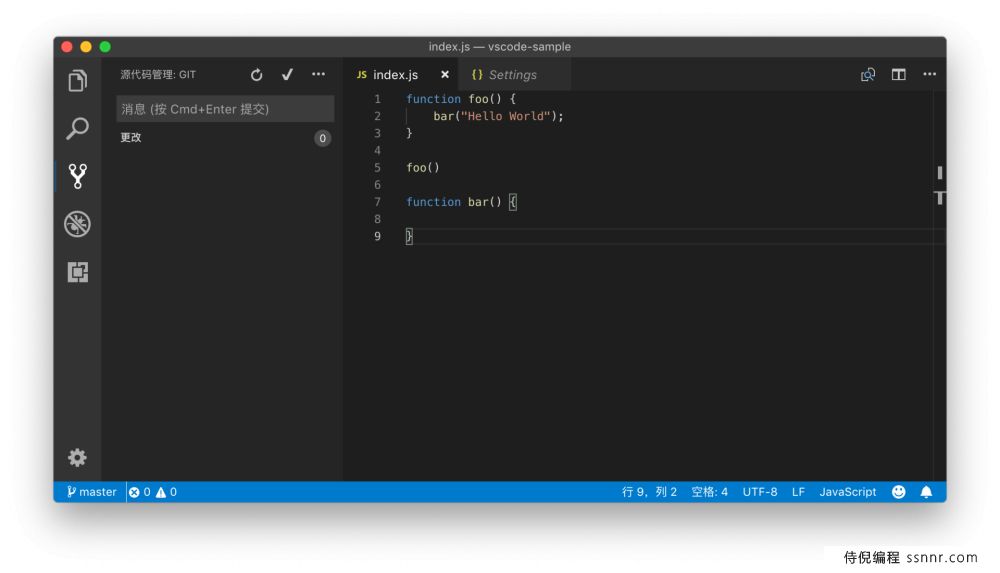Click the master branch indicator

click(92, 492)
